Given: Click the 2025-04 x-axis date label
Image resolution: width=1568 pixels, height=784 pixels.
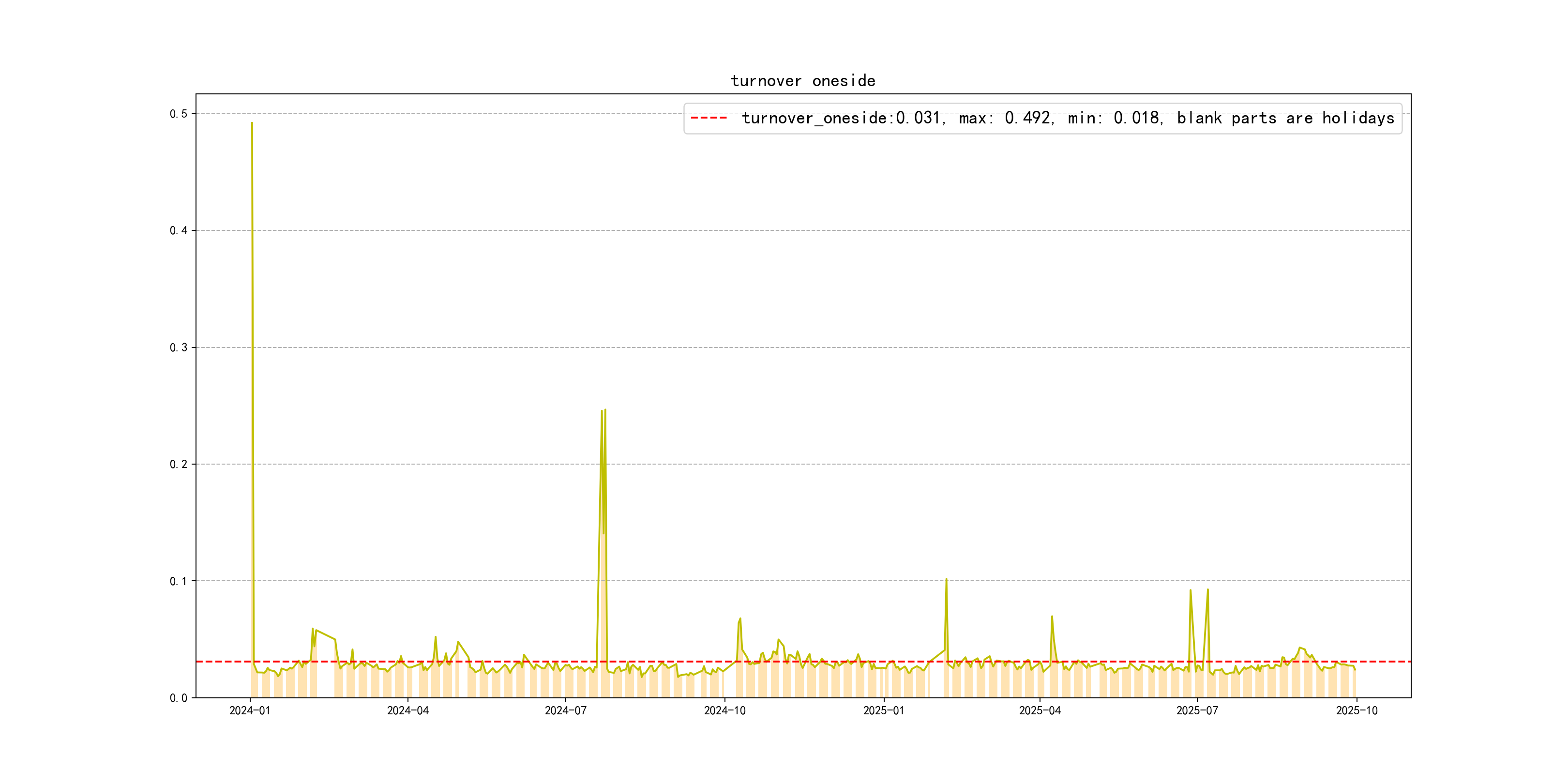Looking at the screenshot, I should pos(1040,711).
